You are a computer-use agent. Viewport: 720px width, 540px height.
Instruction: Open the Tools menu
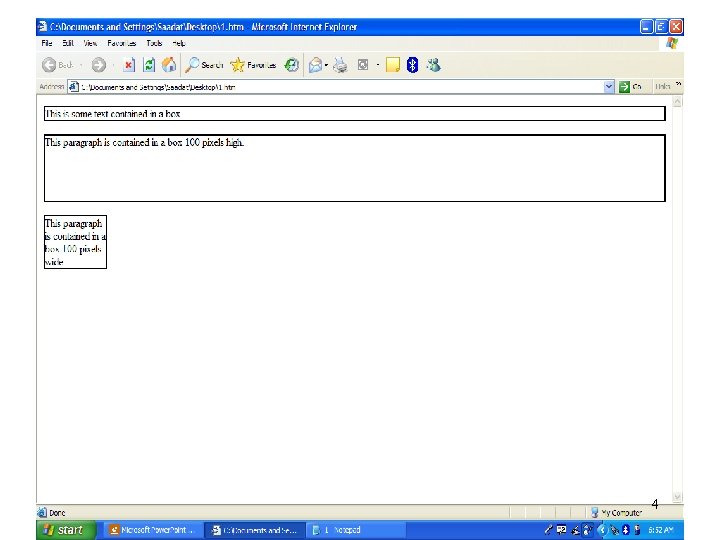point(154,43)
